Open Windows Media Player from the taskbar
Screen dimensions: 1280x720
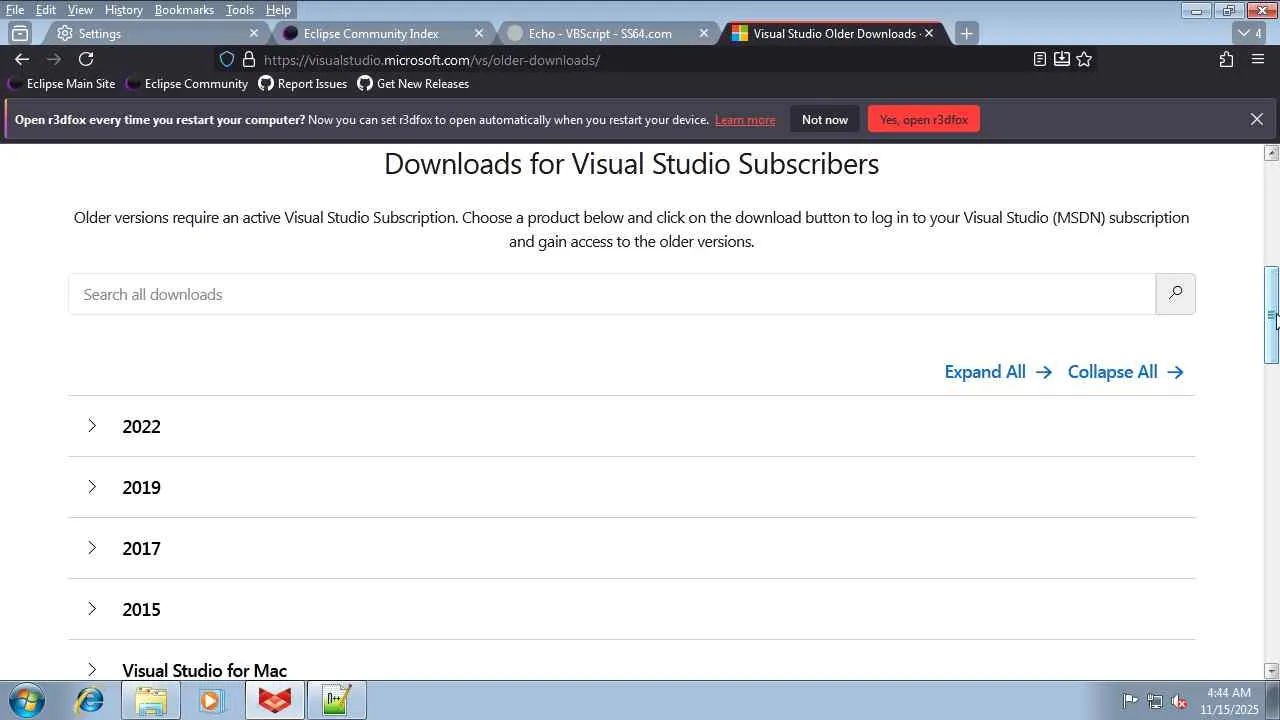pos(212,700)
